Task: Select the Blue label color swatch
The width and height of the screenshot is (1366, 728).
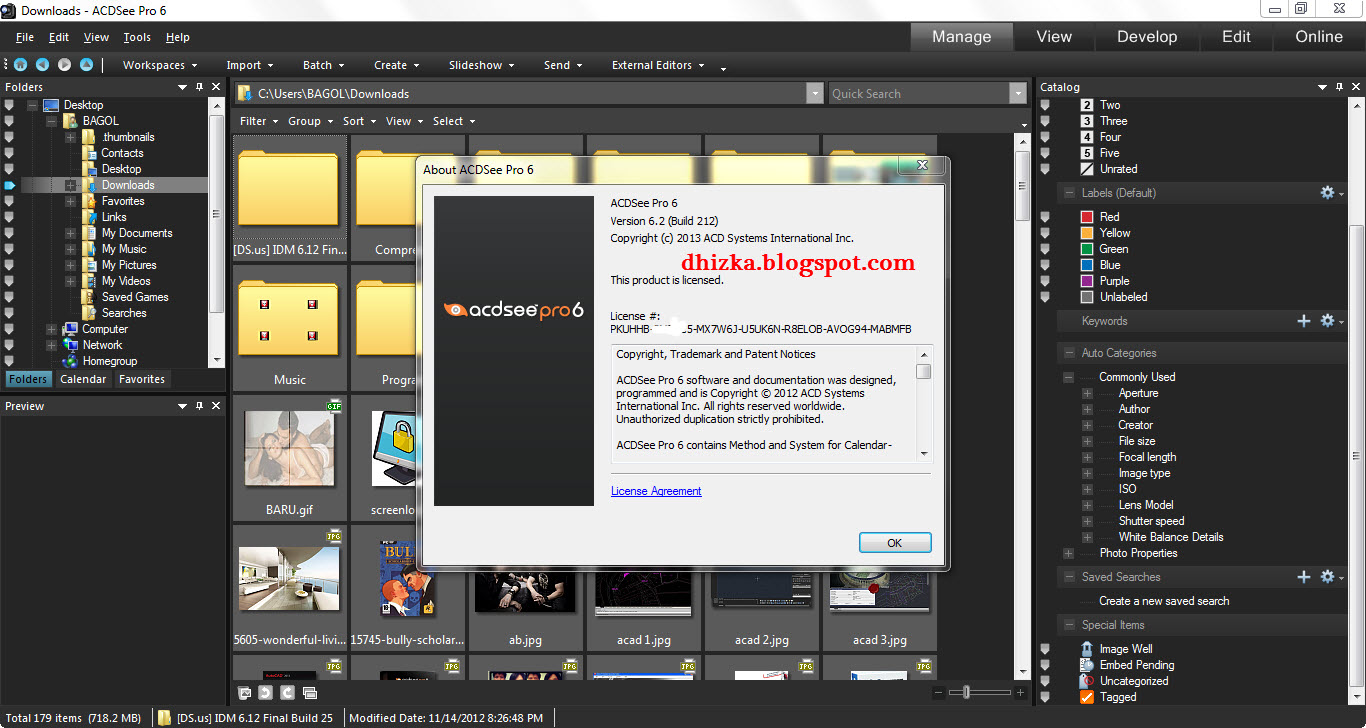Action: 1087,265
